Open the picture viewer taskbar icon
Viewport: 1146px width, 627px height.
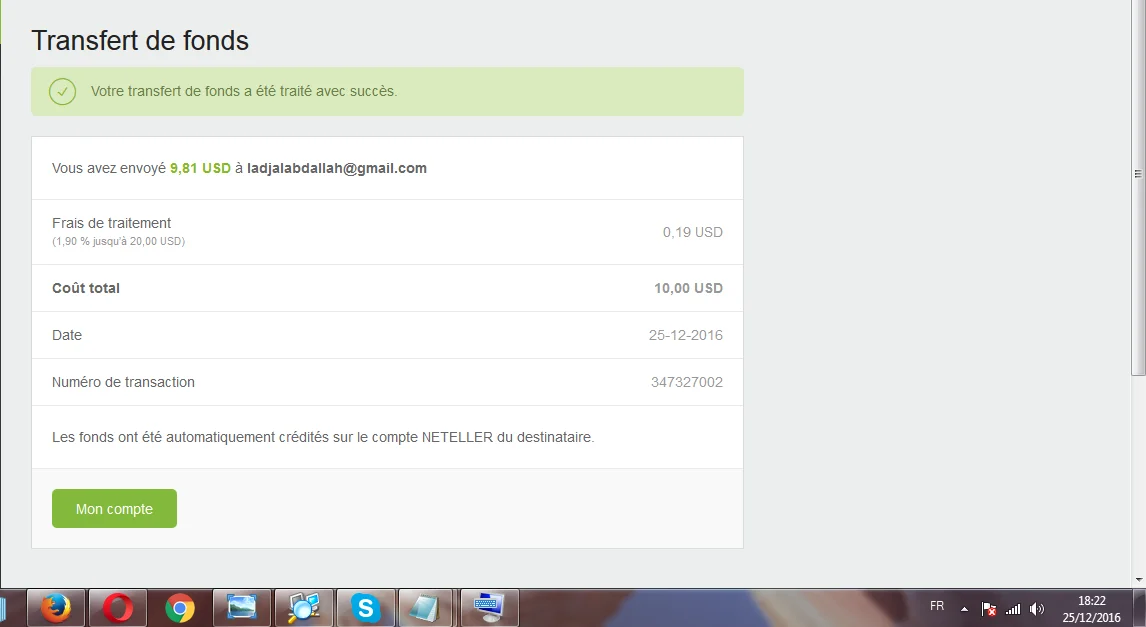(x=242, y=607)
